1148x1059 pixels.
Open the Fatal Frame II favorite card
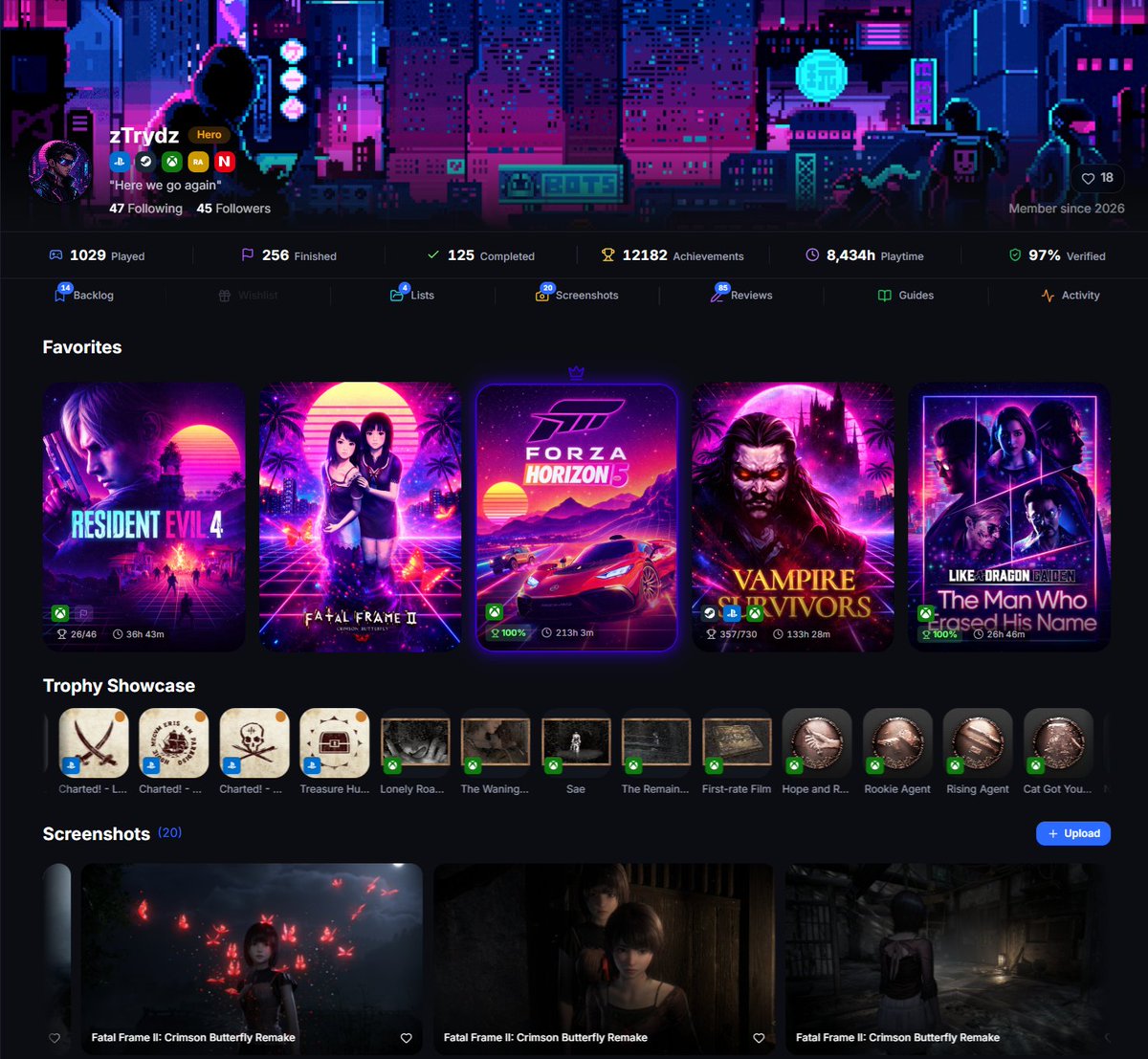coord(360,517)
